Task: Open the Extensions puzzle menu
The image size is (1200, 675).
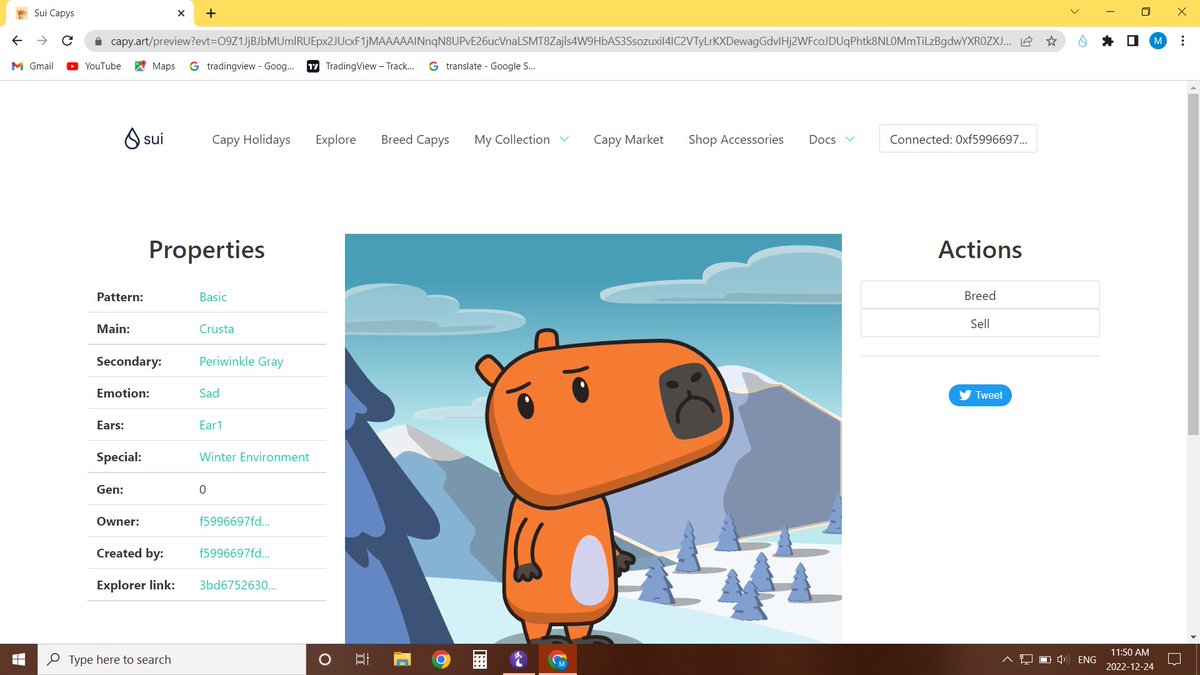Action: coord(1107,41)
